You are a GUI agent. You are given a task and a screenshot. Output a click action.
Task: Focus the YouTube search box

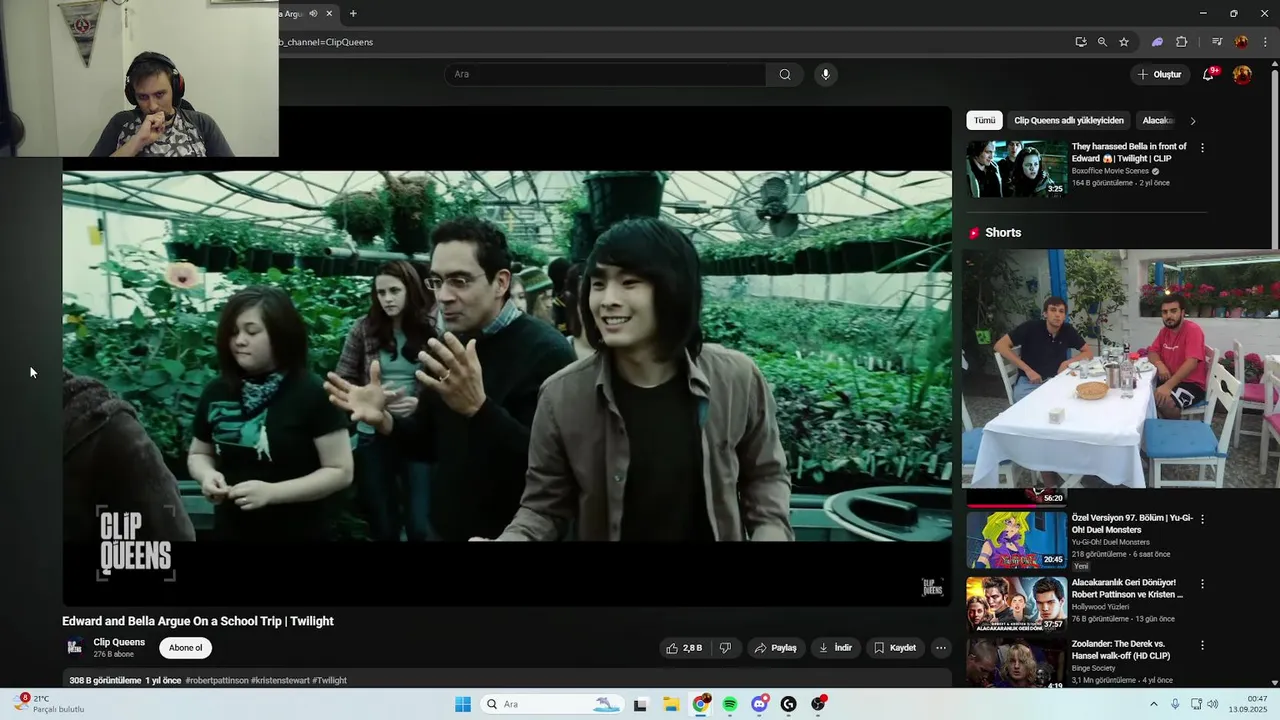click(606, 74)
